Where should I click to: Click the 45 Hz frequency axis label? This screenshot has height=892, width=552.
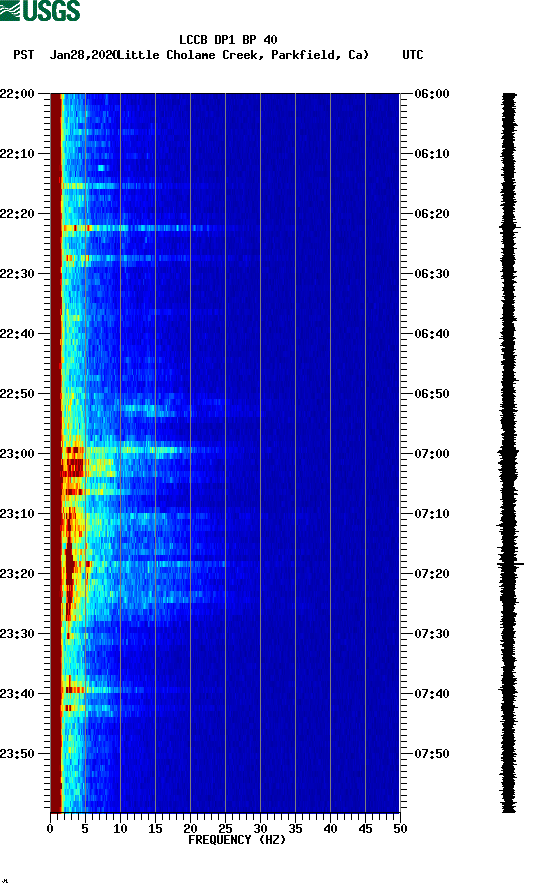tap(365, 829)
